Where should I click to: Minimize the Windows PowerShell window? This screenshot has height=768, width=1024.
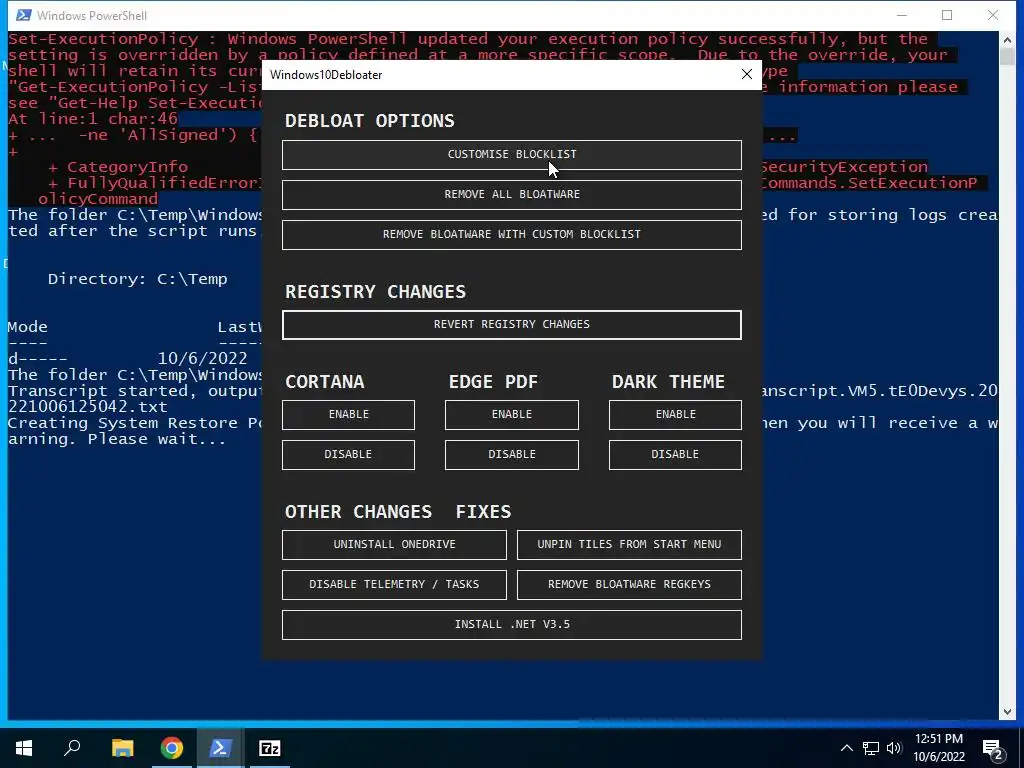pos(902,15)
